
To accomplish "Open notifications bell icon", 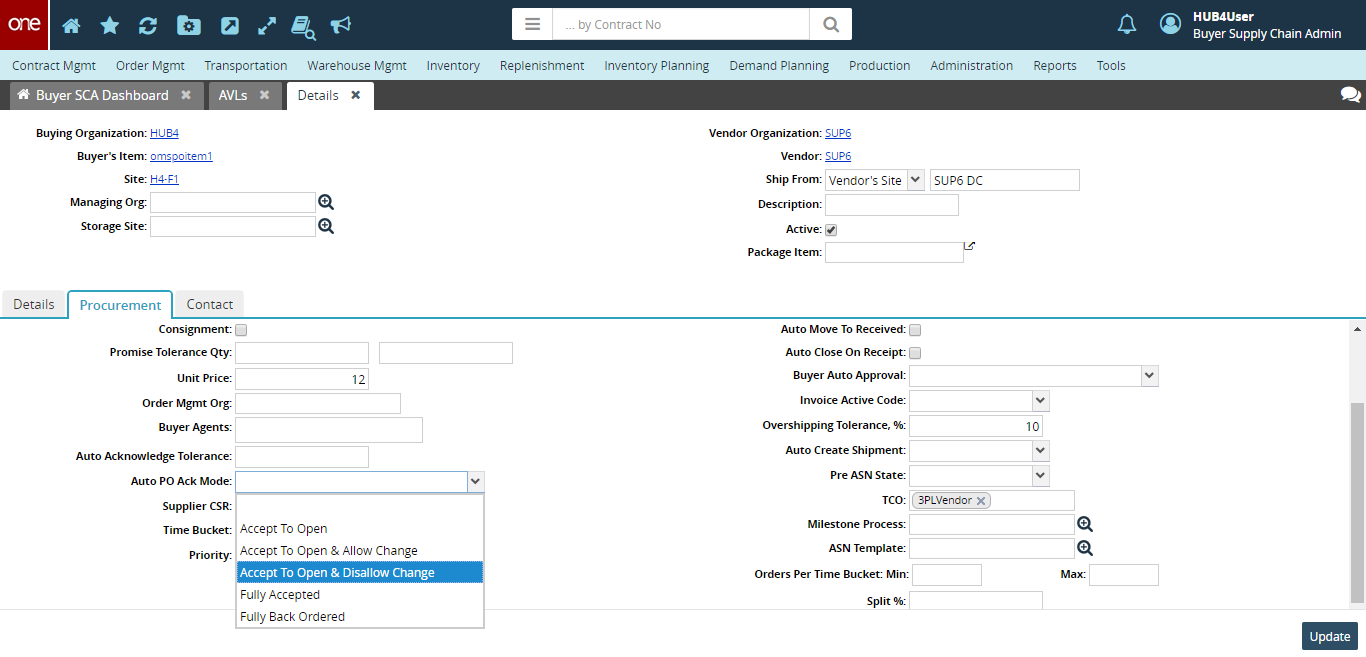I will (1127, 25).
